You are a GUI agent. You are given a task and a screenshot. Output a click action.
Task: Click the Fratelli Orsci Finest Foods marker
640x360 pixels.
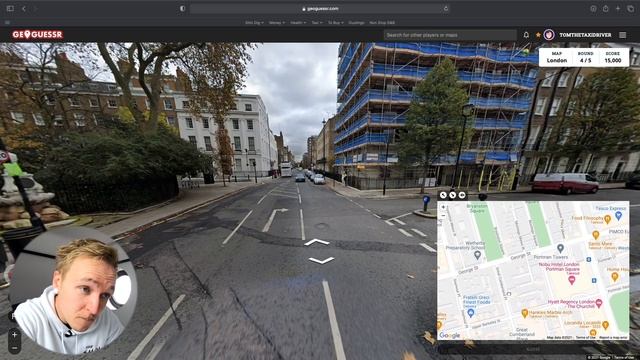(471, 313)
